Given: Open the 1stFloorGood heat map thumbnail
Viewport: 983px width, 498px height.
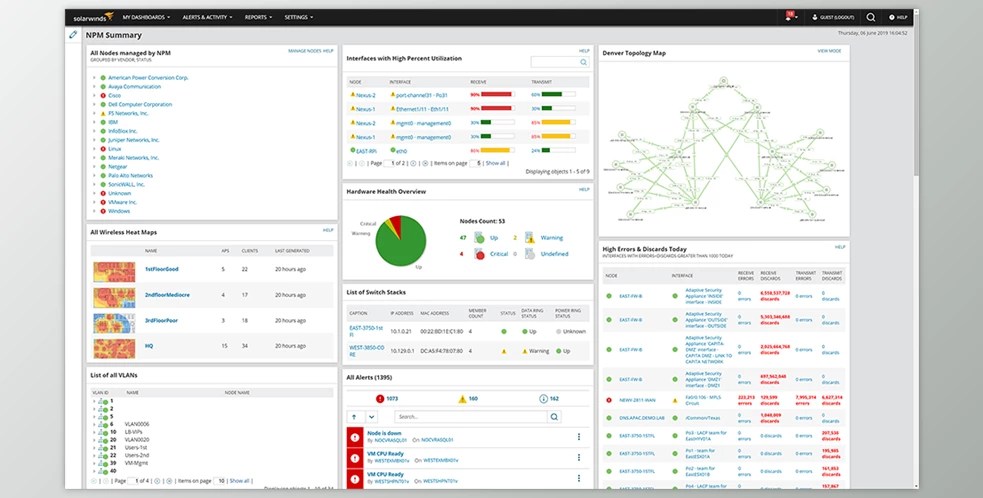Looking at the screenshot, I should click(x=114, y=272).
